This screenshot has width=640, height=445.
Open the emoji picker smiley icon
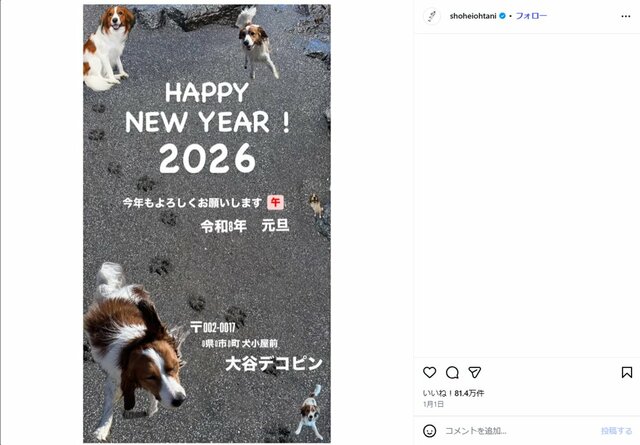(429, 431)
